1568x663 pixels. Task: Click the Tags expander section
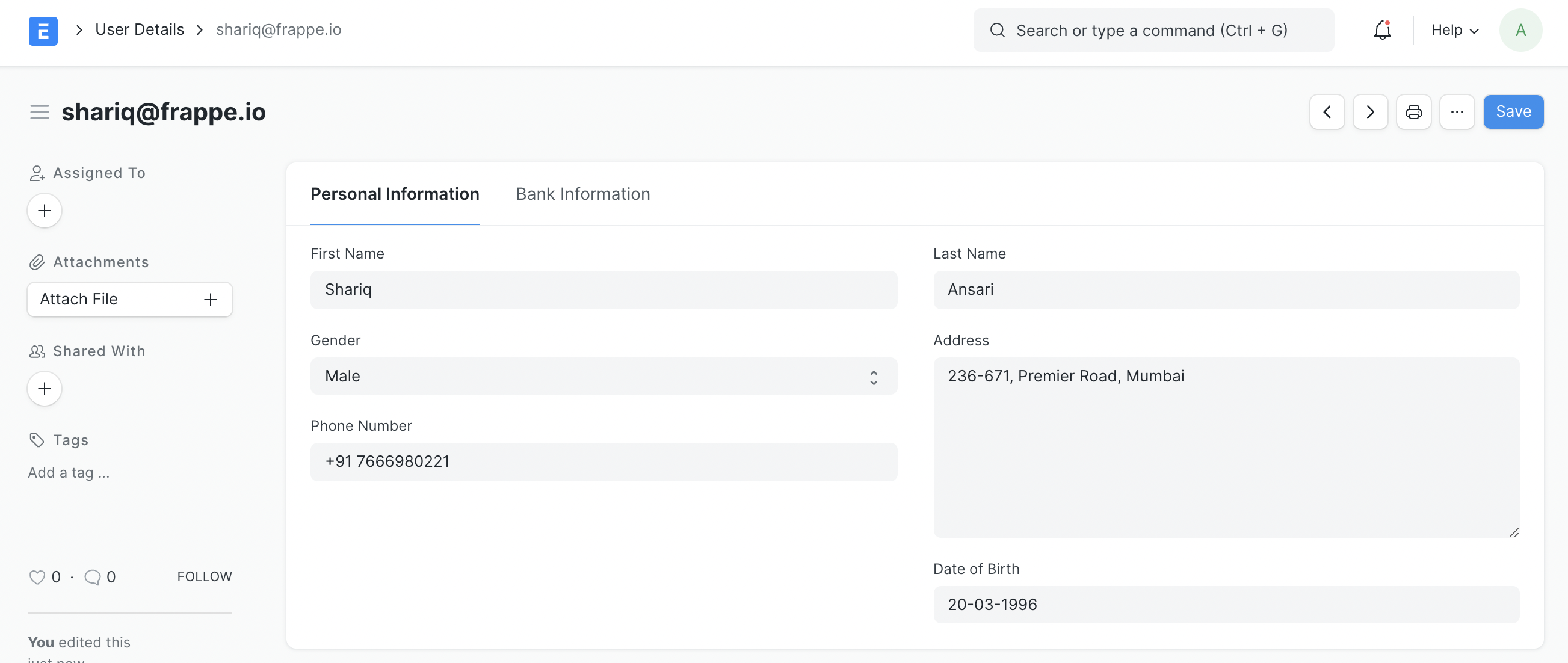(x=71, y=439)
